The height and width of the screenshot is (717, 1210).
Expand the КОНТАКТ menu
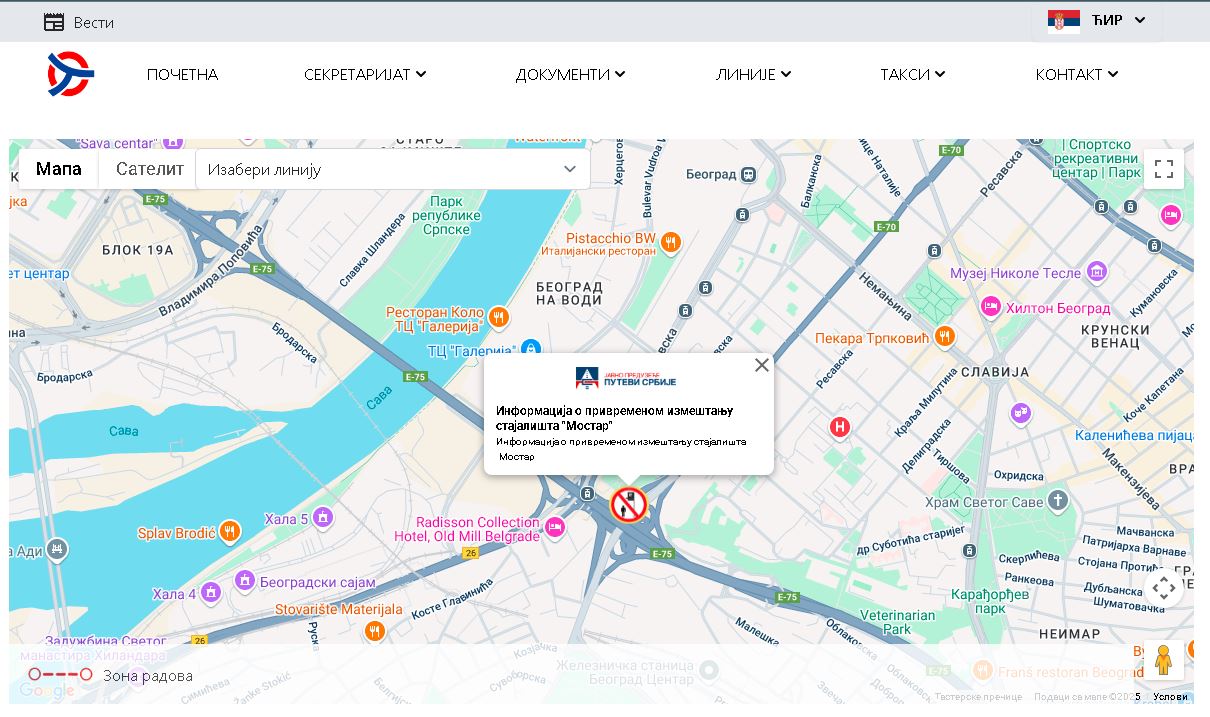pos(1077,74)
